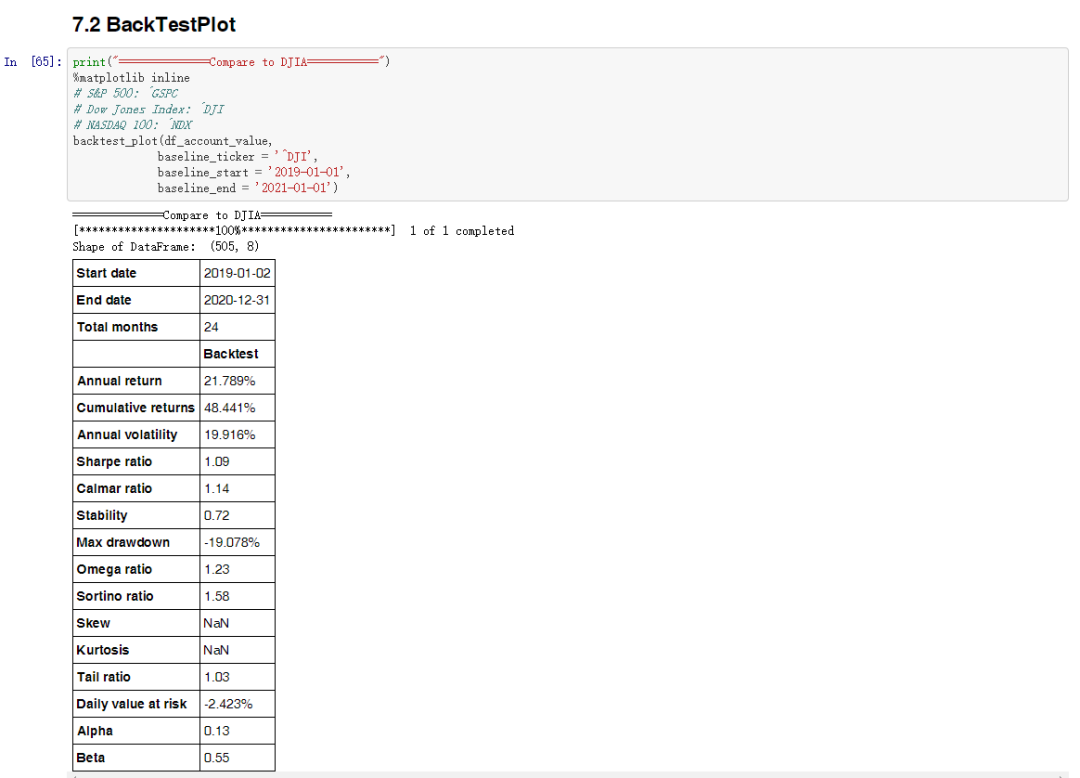This screenshot has height=778, width=1080.
Task: Click the Sortino ratio label
Action: point(136,596)
